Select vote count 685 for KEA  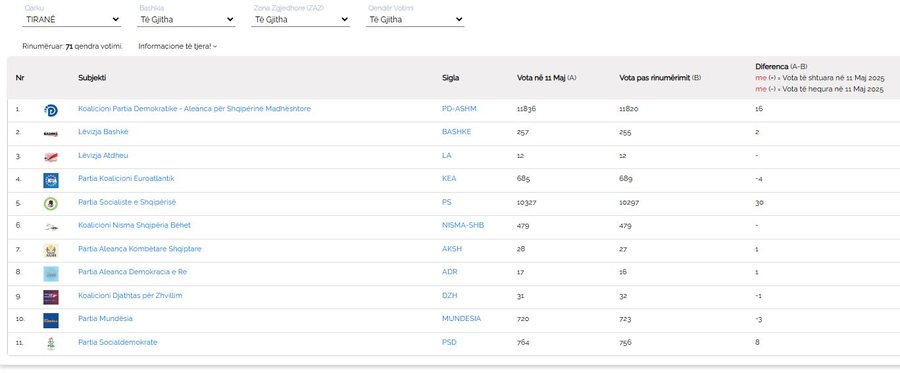pyautogui.click(x=523, y=179)
